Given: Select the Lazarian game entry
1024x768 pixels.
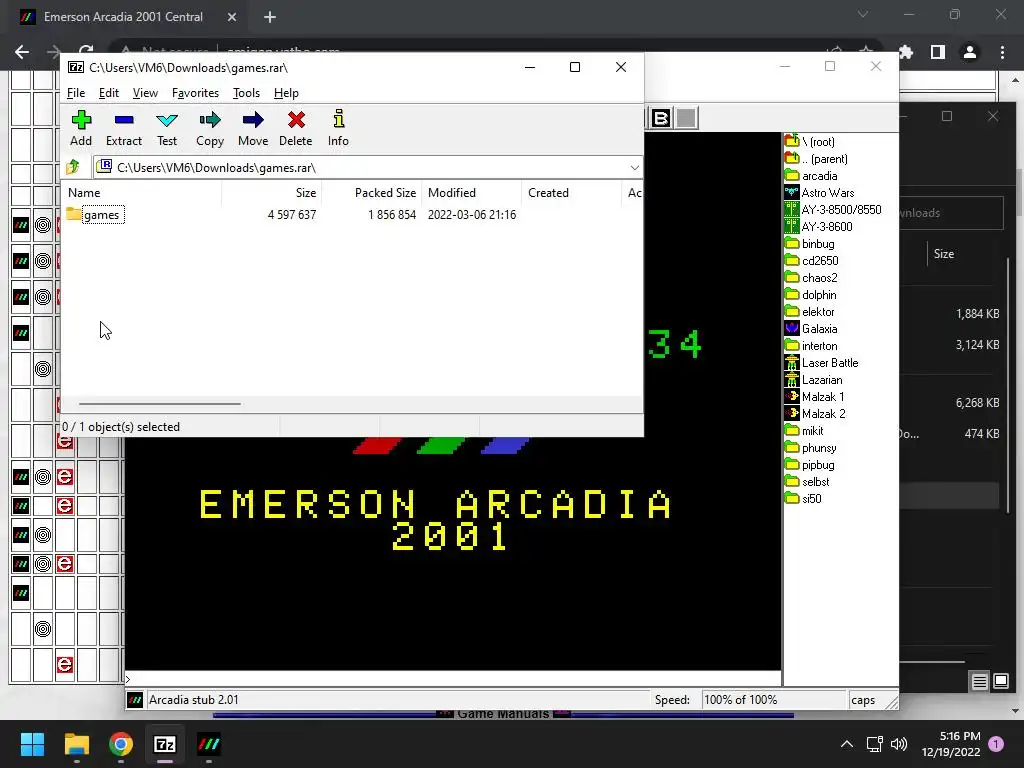Looking at the screenshot, I should pyautogui.click(x=814, y=379).
